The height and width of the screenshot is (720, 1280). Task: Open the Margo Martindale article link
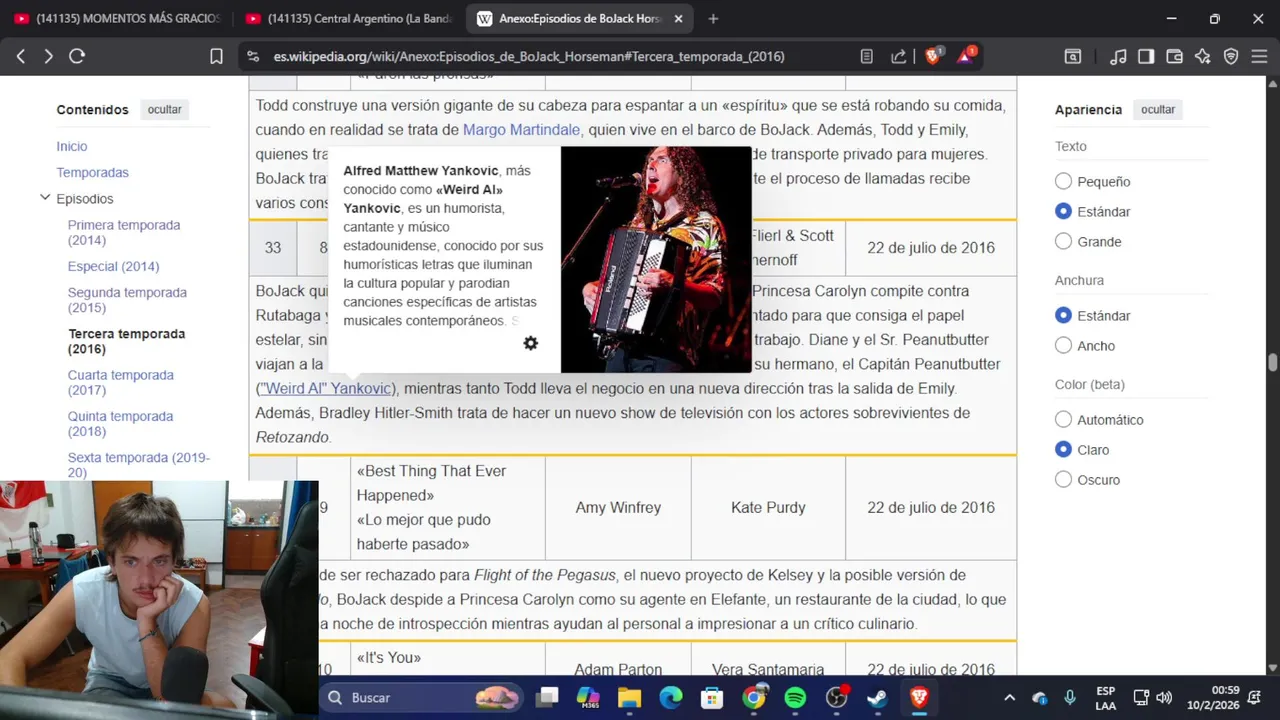(521, 130)
